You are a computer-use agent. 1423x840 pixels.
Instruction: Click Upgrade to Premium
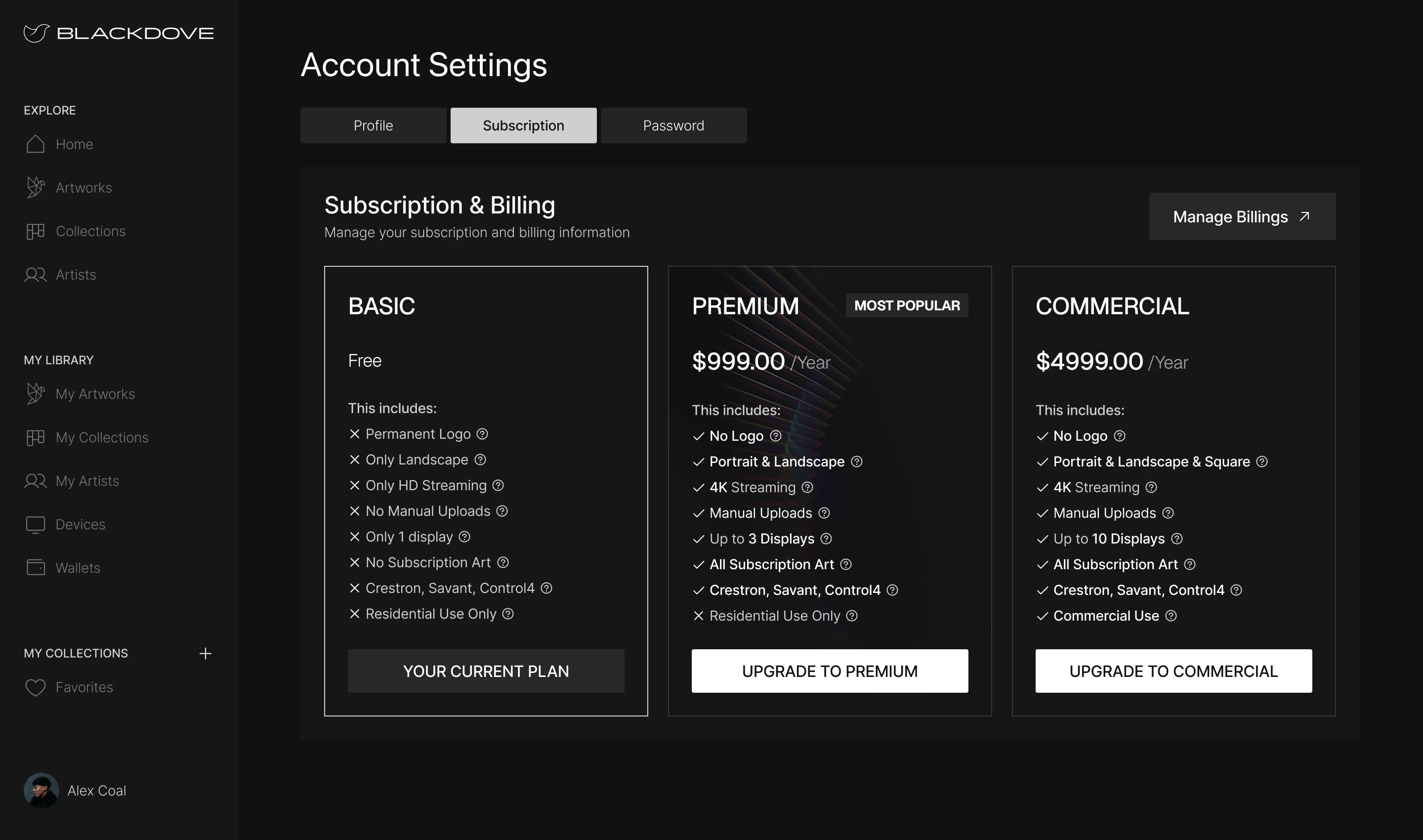pyautogui.click(x=829, y=671)
